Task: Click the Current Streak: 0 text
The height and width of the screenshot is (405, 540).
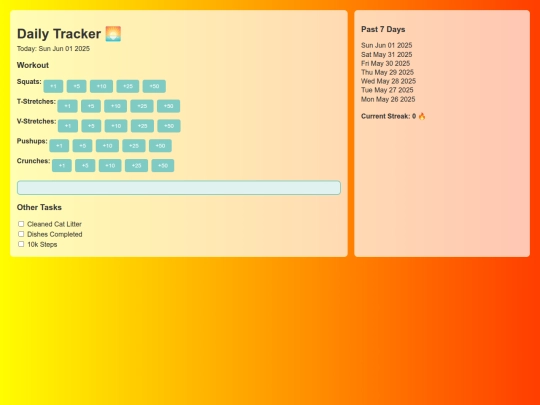Action: pyautogui.click(x=388, y=116)
